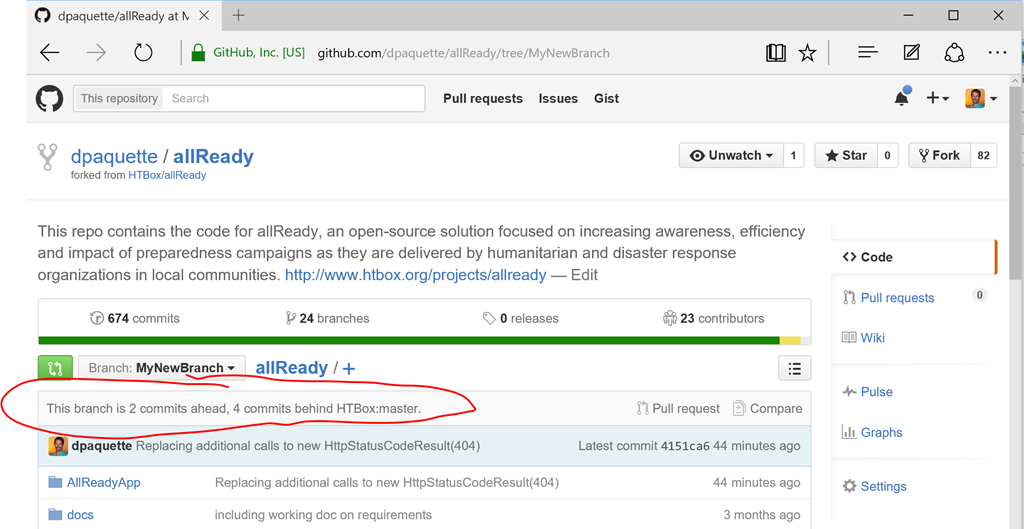Open Edge more actions ellipsis
Viewport: 1024px width, 529px height.
(x=997, y=53)
